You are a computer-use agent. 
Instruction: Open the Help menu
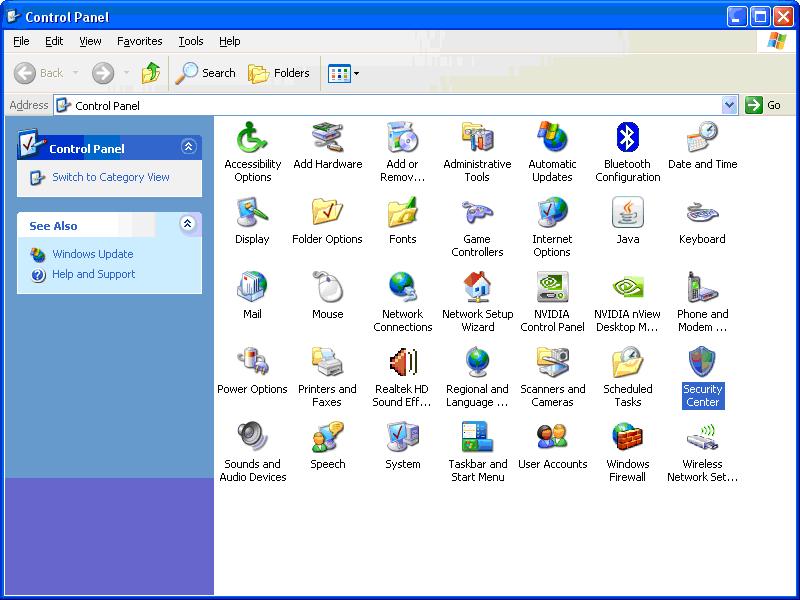230,41
